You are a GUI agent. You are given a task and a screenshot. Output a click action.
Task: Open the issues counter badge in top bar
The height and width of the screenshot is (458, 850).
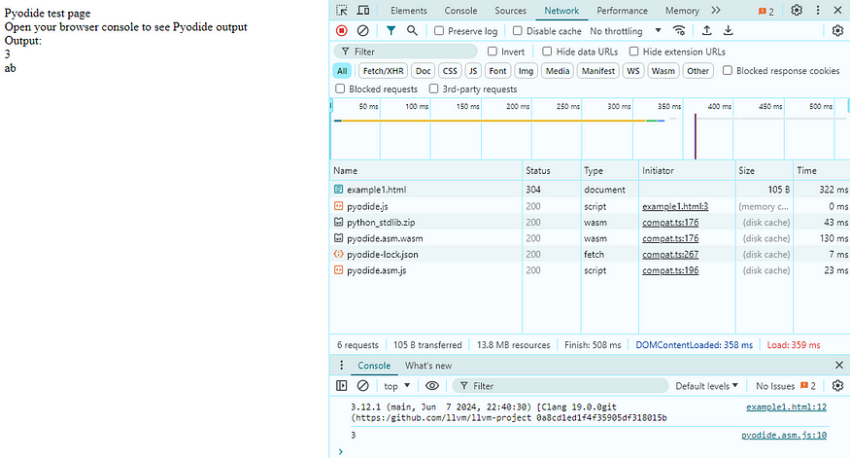[x=766, y=11]
